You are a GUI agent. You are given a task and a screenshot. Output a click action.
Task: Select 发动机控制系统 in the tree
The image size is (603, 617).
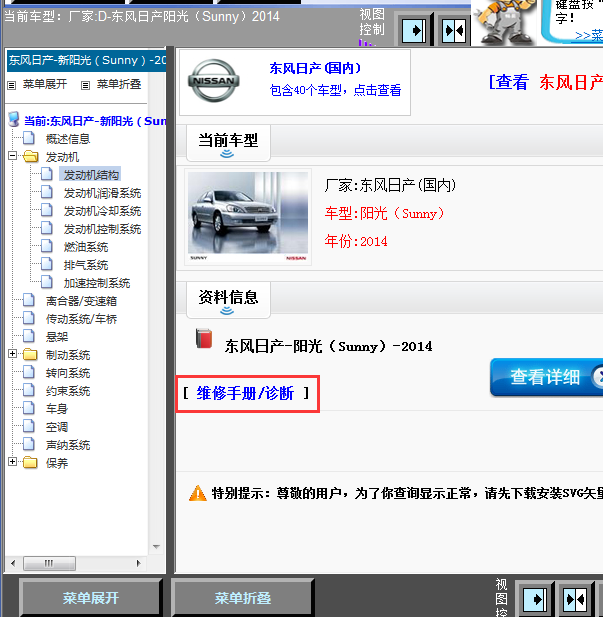tap(102, 229)
